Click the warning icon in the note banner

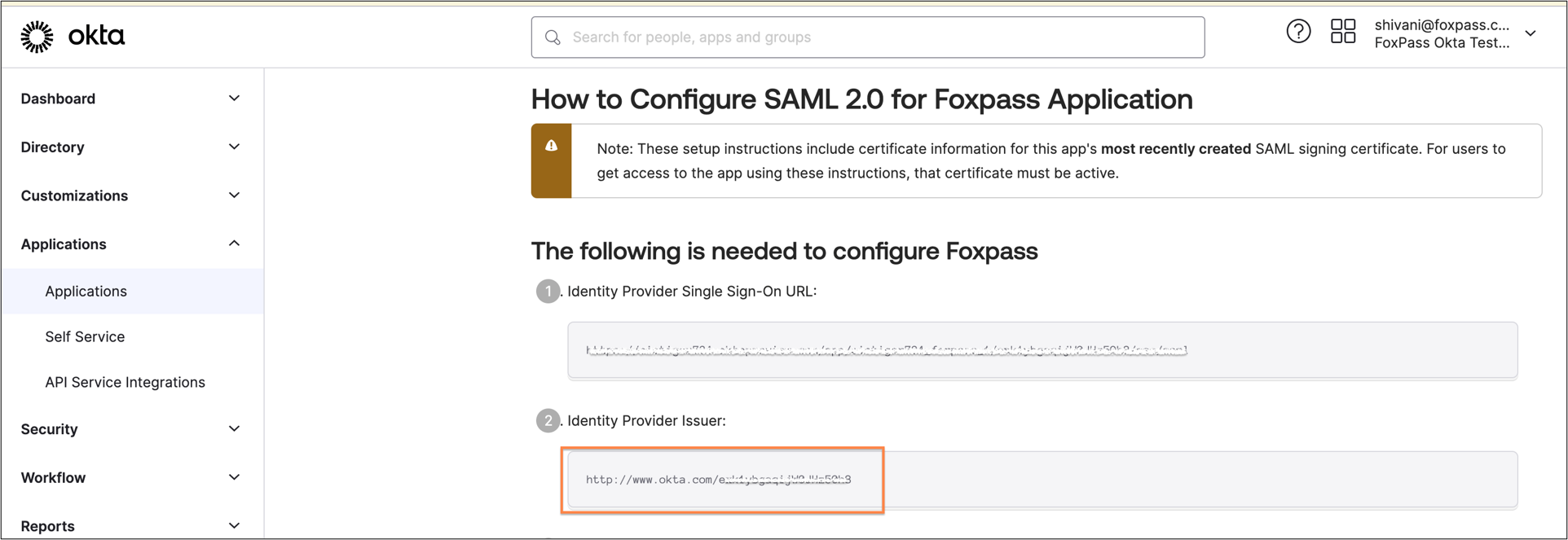[x=552, y=146]
